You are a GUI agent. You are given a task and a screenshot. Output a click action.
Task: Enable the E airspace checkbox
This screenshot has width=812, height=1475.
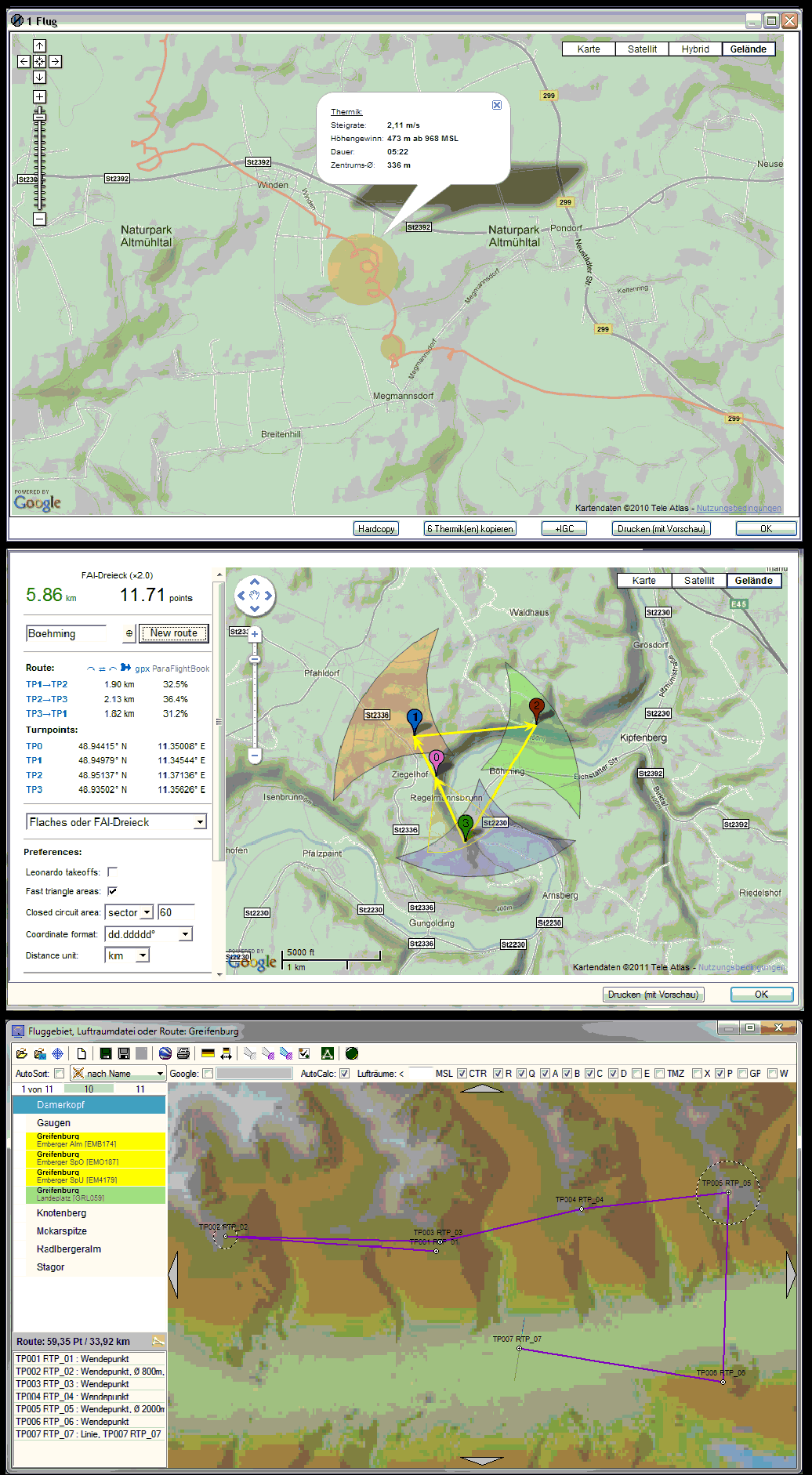pos(636,1074)
